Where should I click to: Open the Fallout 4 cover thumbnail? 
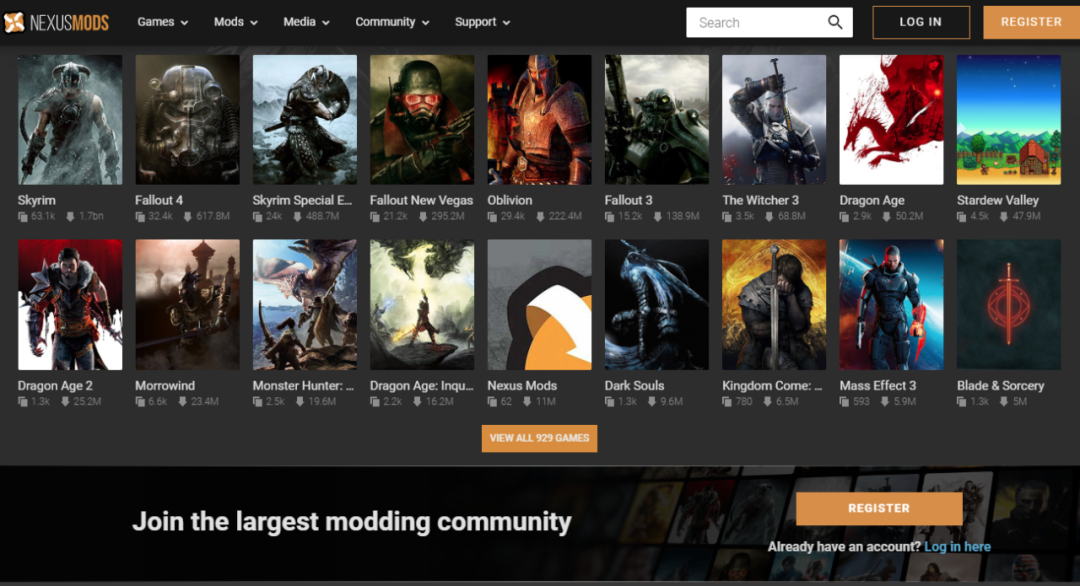(187, 120)
